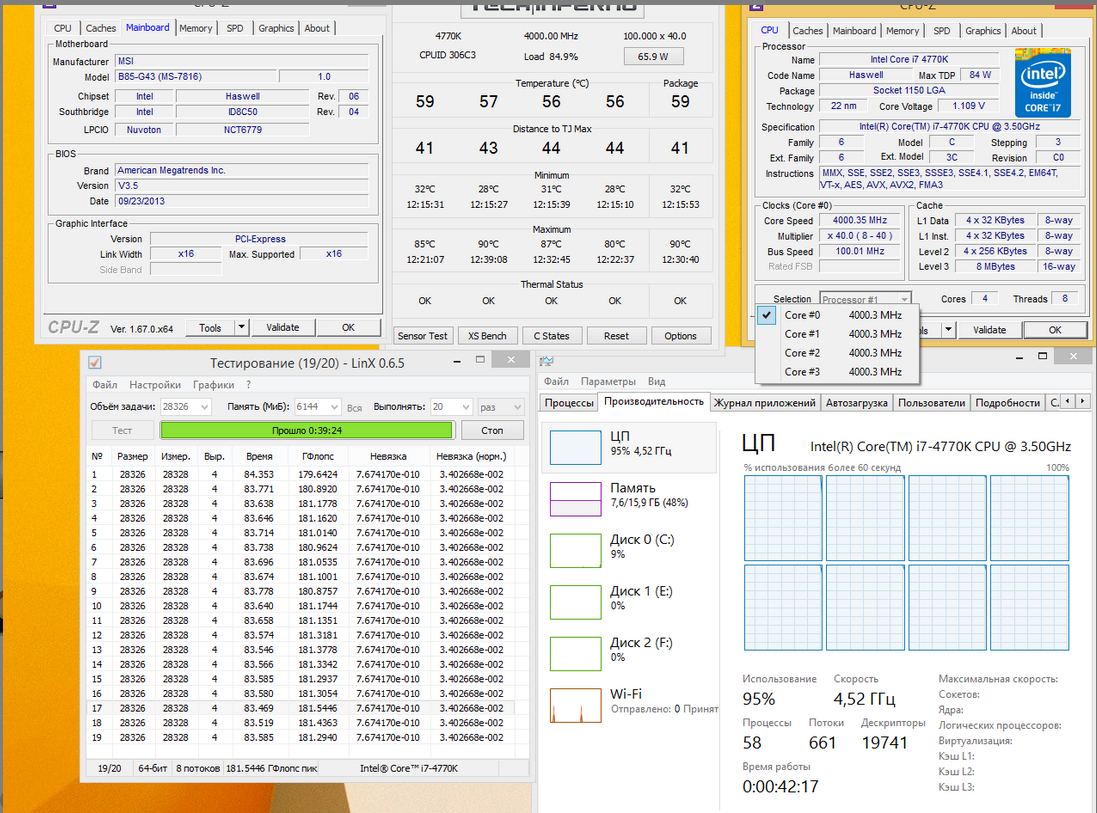Click OK in right CPU-Z window

(1055, 330)
